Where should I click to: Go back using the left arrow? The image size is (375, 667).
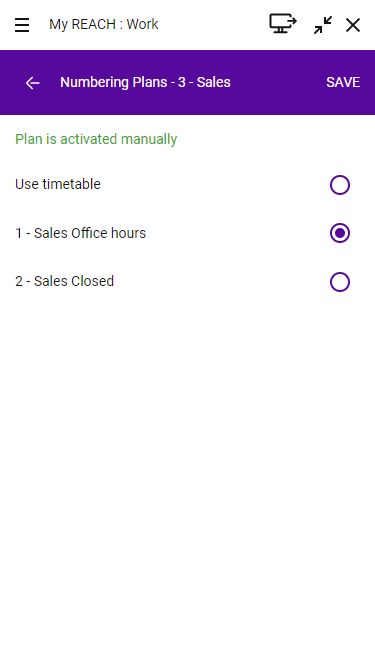click(32, 83)
